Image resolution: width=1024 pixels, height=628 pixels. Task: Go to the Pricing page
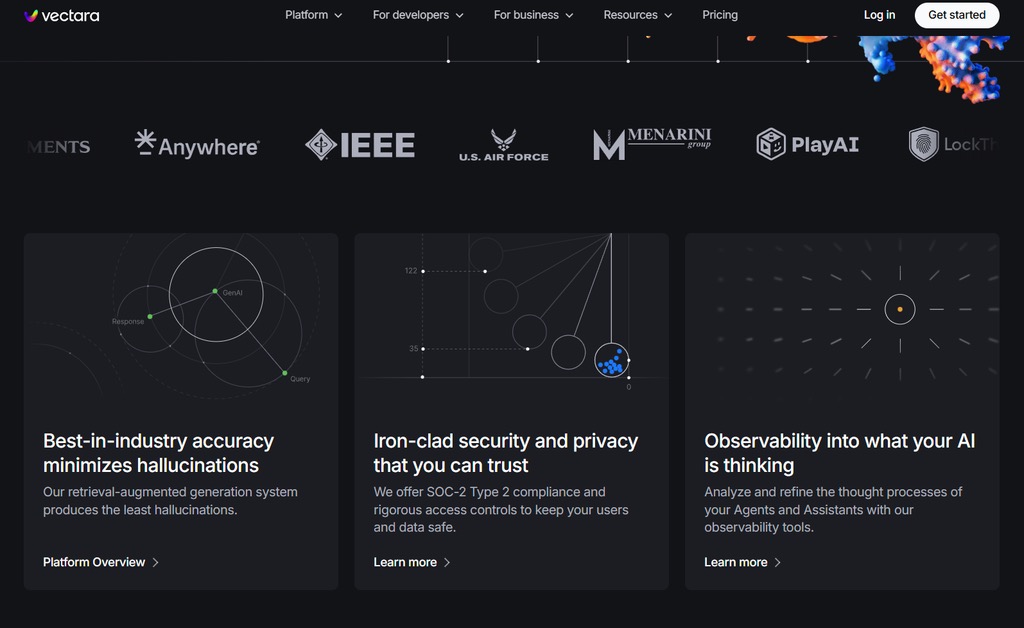tap(720, 15)
